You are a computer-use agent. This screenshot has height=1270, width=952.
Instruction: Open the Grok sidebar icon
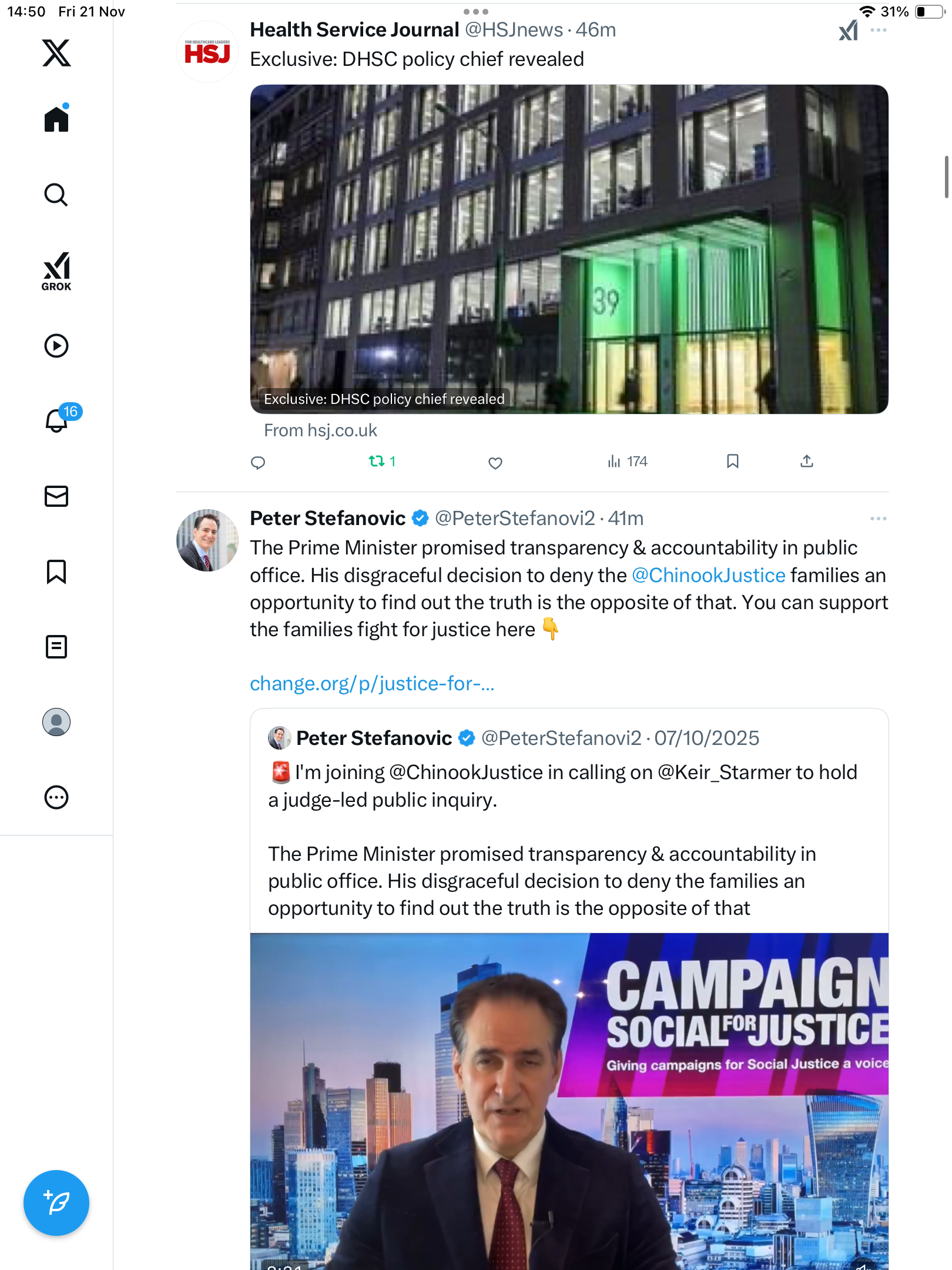56,271
